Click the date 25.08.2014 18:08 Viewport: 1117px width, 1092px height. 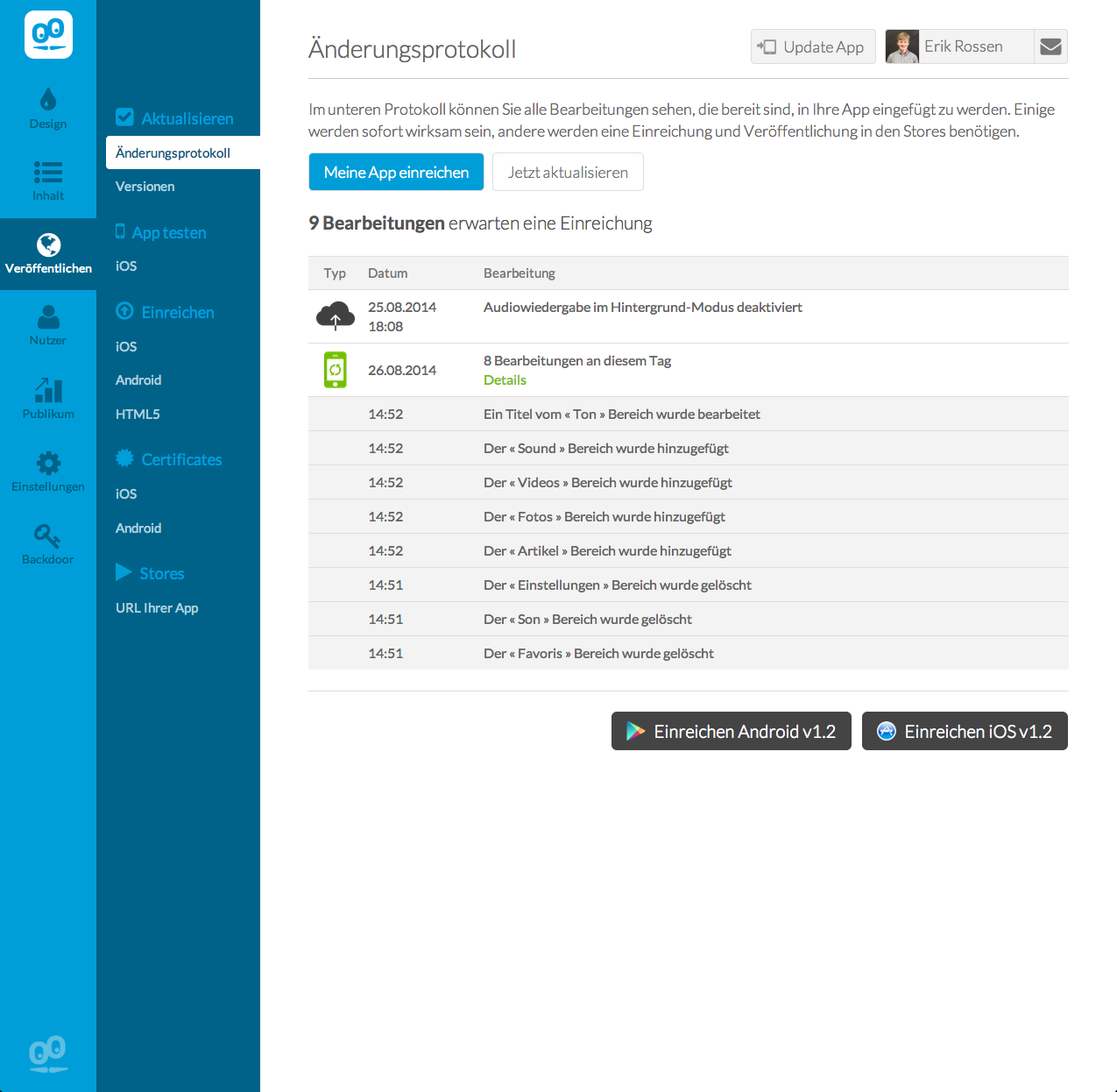pos(402,316)
